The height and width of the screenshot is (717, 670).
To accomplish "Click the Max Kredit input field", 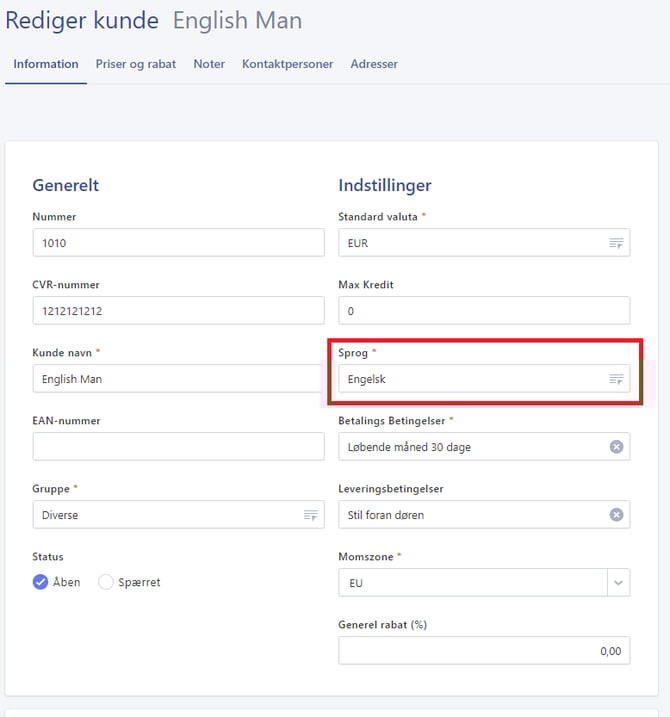I will click(484, 311).
